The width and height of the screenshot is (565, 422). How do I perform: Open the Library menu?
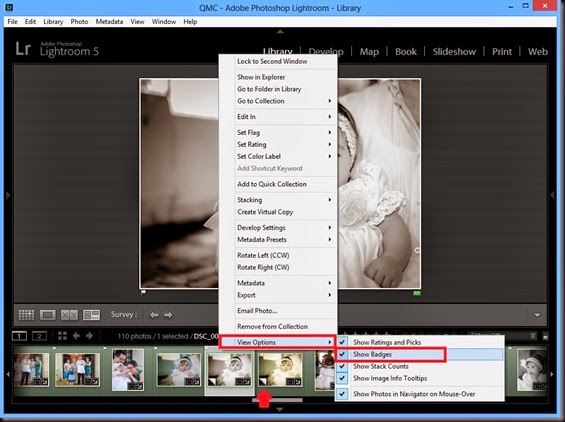[x=53, y=22]
